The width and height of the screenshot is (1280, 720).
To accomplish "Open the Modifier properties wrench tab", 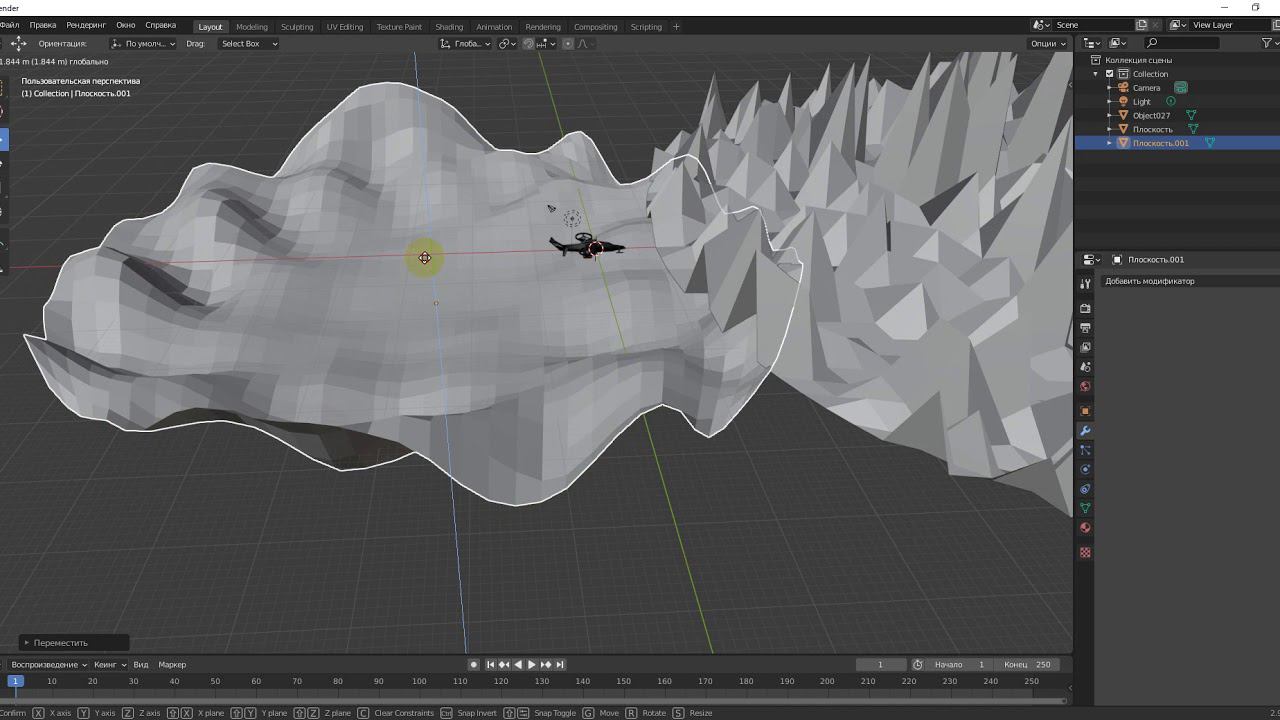I will 1085,431.
